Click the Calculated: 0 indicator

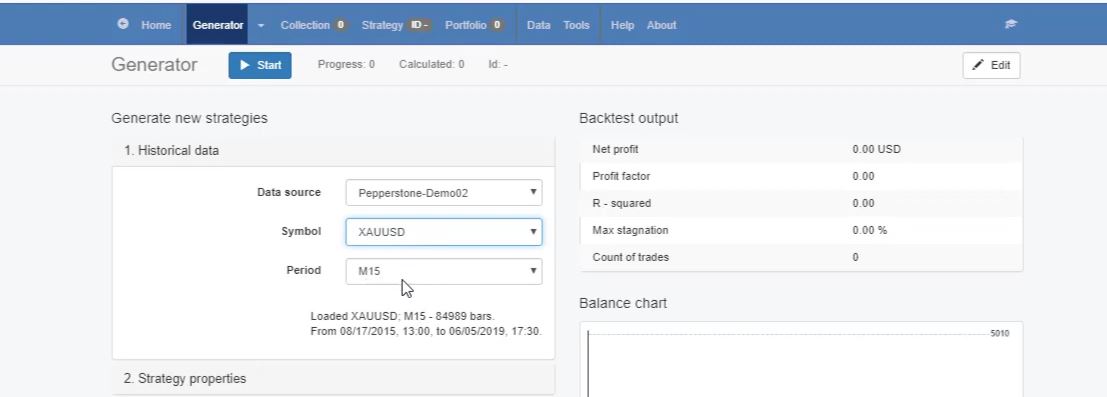431,64
